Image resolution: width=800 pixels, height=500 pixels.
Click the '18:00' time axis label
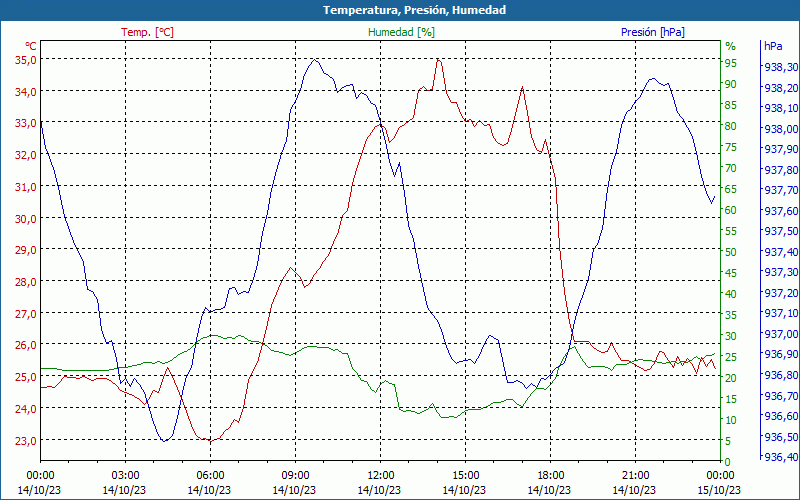pos(550,476)
